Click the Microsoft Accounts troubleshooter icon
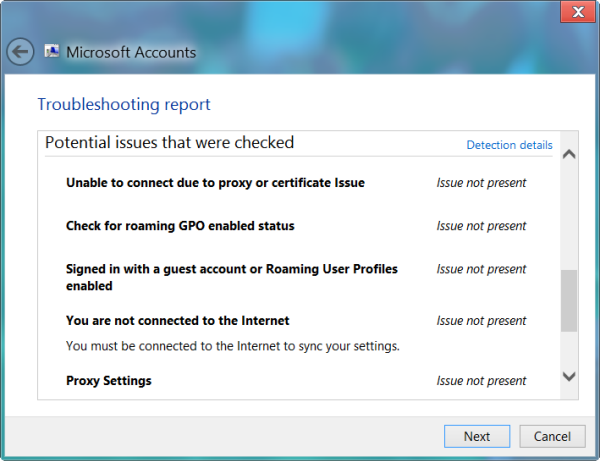This screenshot has height=461, width=600. pos(52,51)
